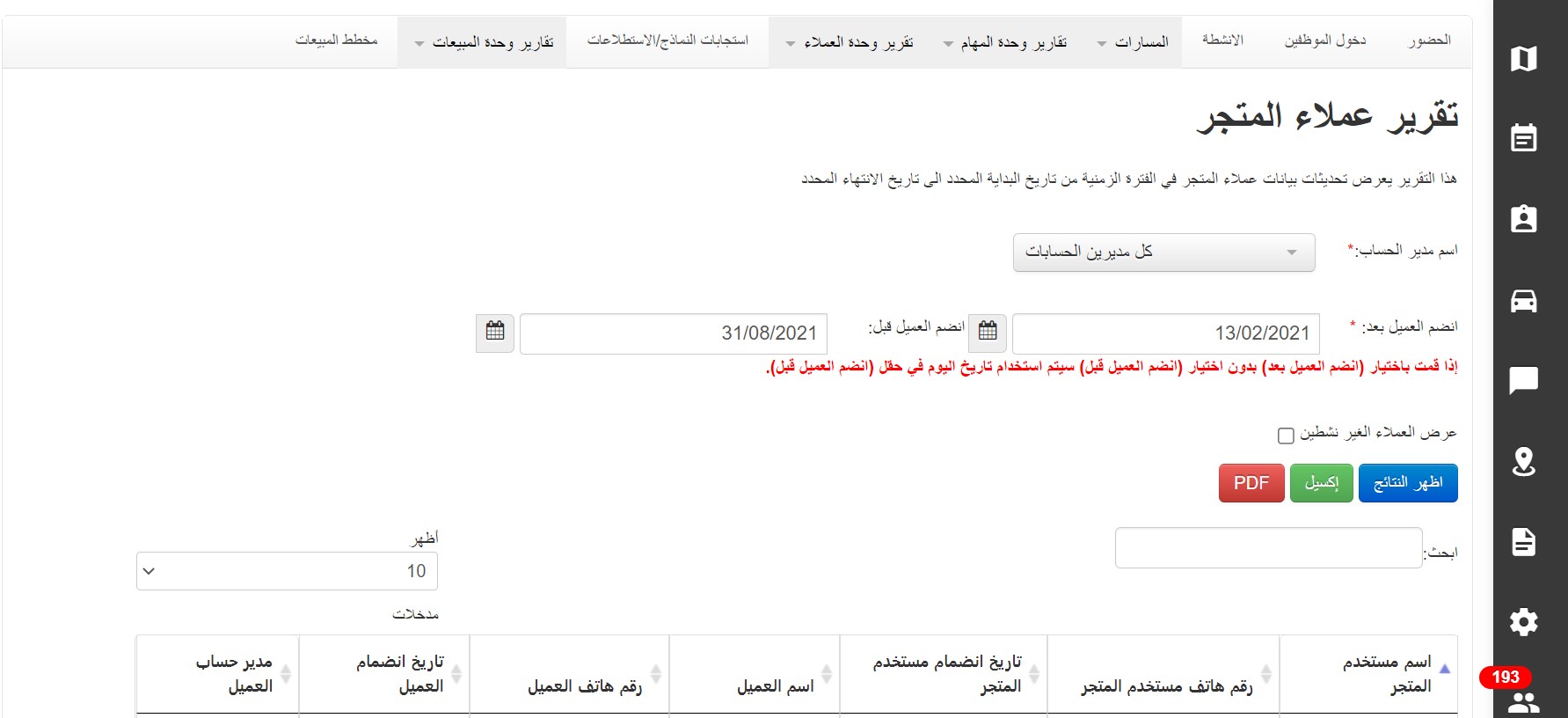Open the settings gear sidebar icon
Viewport: 1568px width, 718px height.
point(1523,622)
